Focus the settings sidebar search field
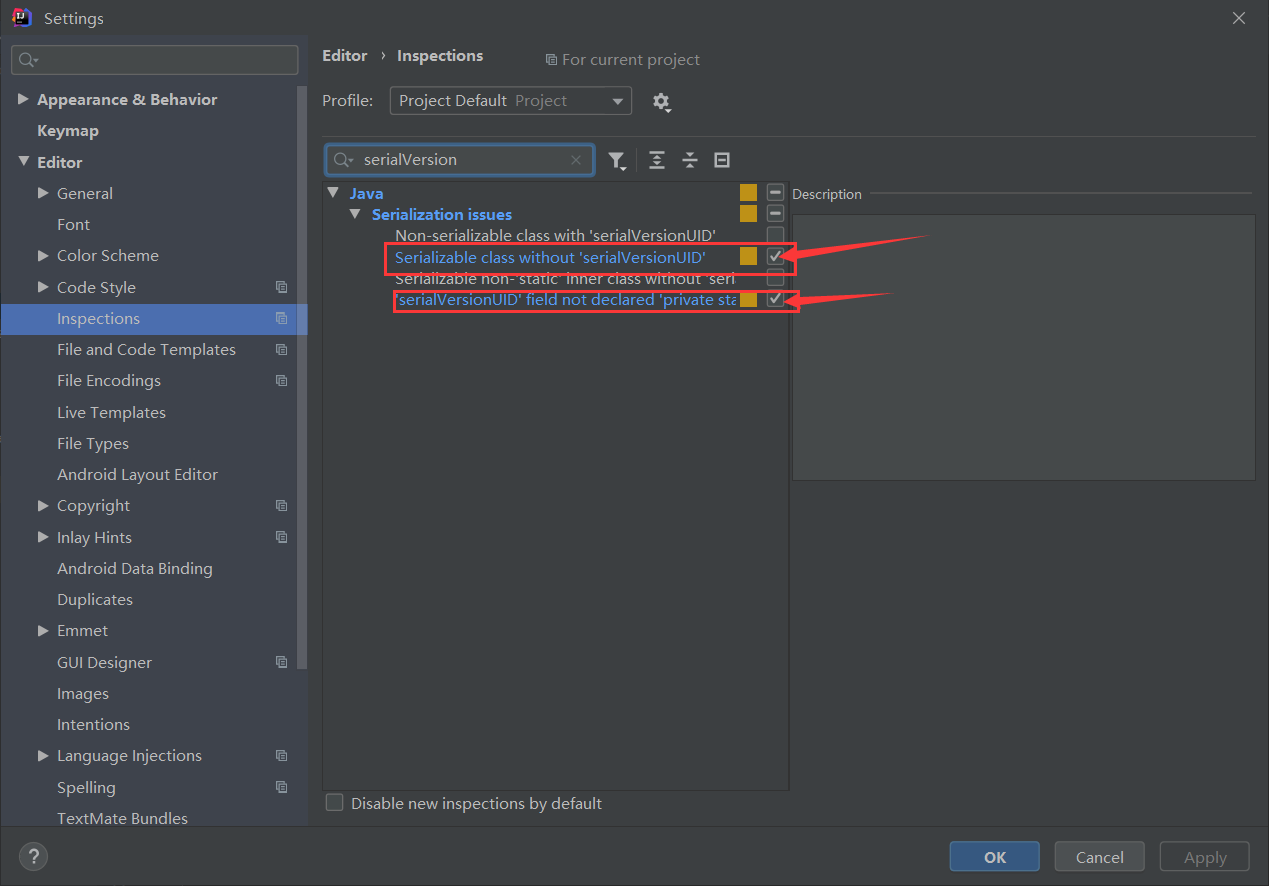The image size is (1269, 886). [x=155, y=60]
